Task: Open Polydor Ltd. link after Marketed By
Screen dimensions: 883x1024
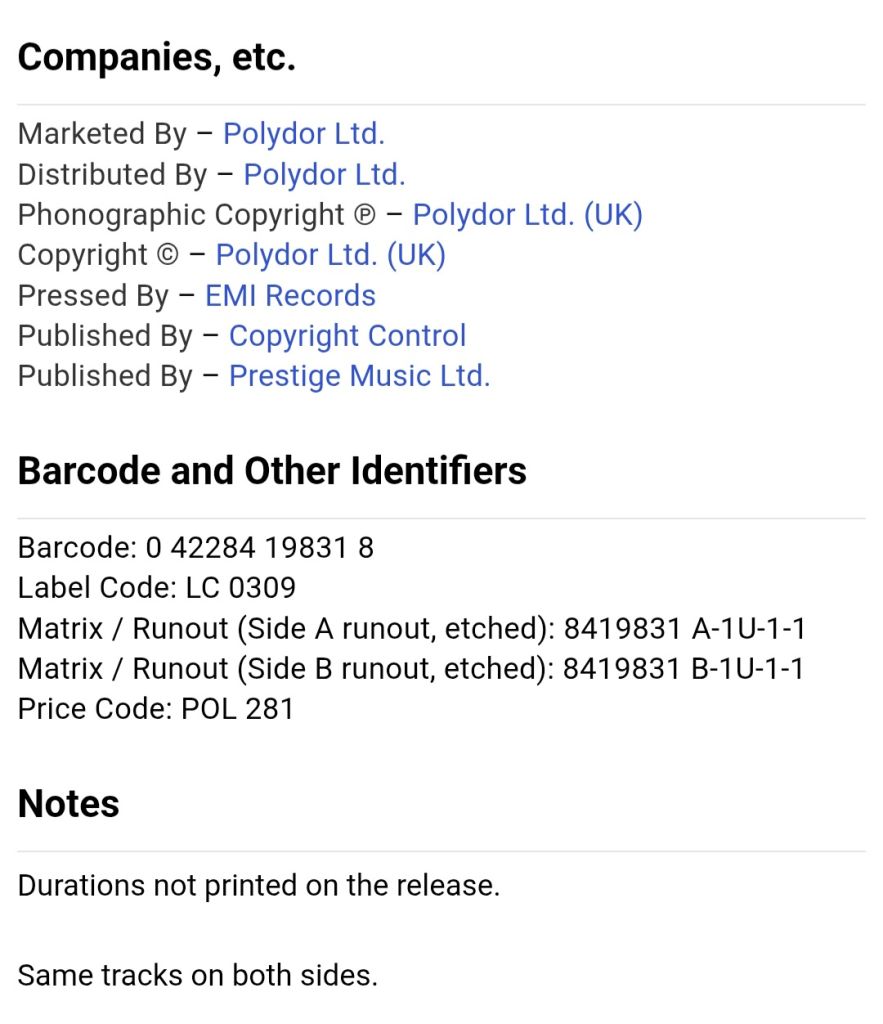Action: coord(304,134)
